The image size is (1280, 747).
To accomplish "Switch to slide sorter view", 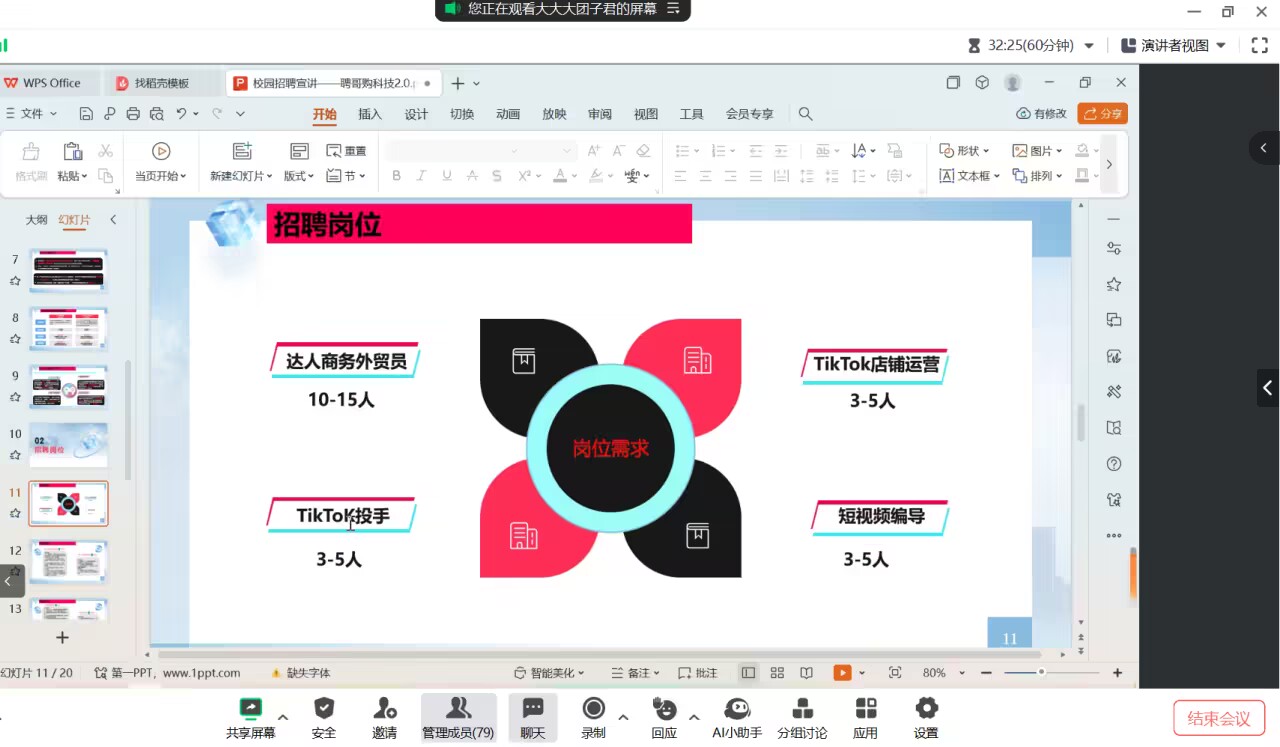I will [x=777, y=673].
